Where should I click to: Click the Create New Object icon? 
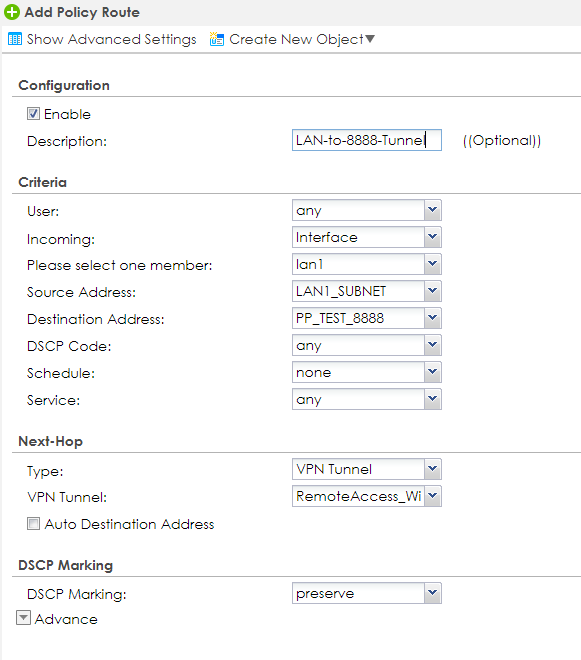(217, 39)
